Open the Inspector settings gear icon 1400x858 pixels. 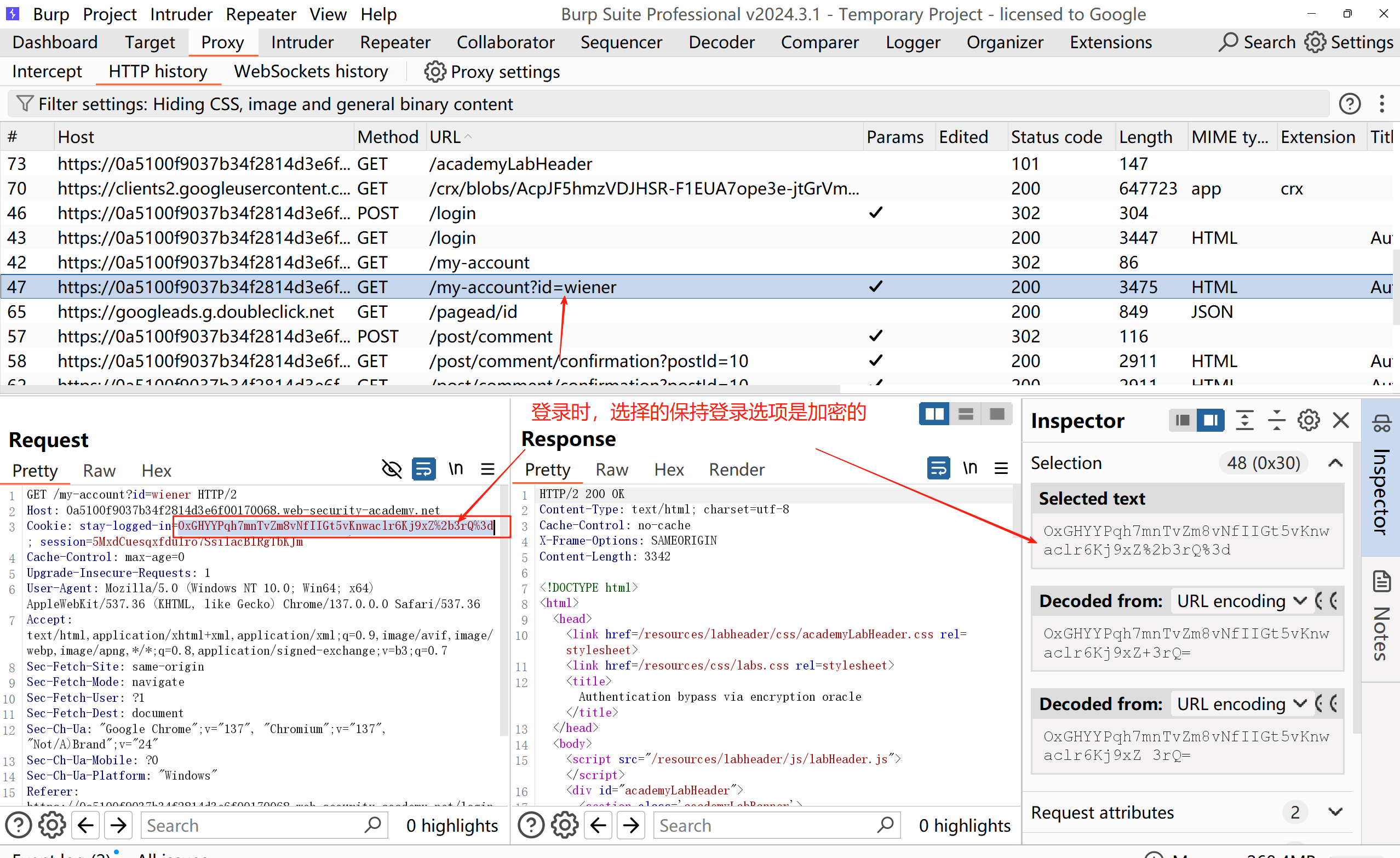click(x=1309, y=420)
